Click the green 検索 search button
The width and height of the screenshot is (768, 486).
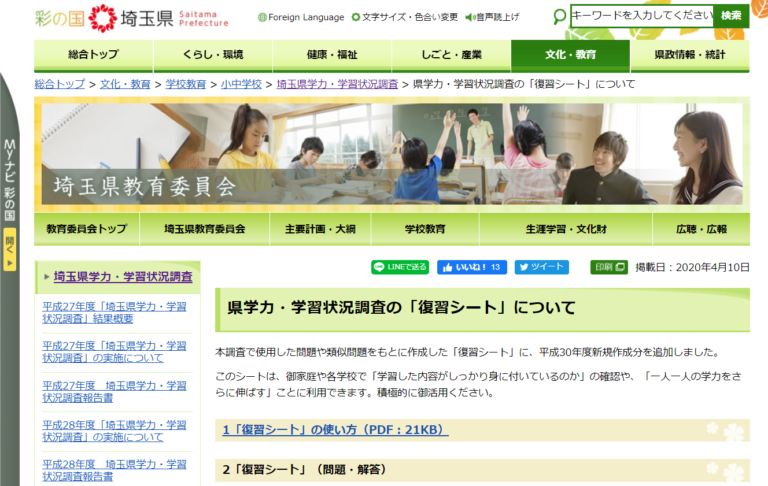(x=731, y=16)
